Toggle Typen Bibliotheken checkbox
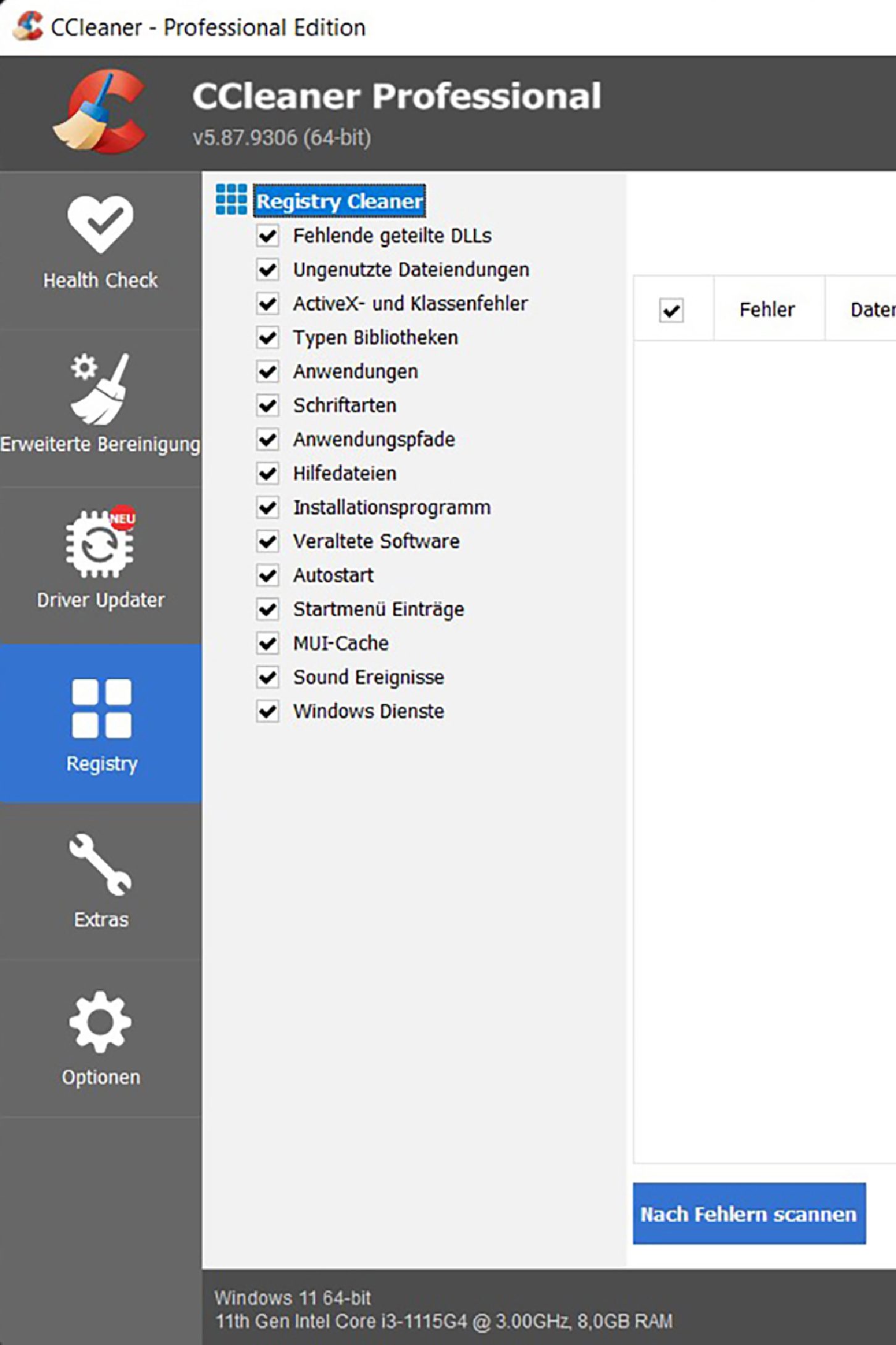 click(268, 337)
